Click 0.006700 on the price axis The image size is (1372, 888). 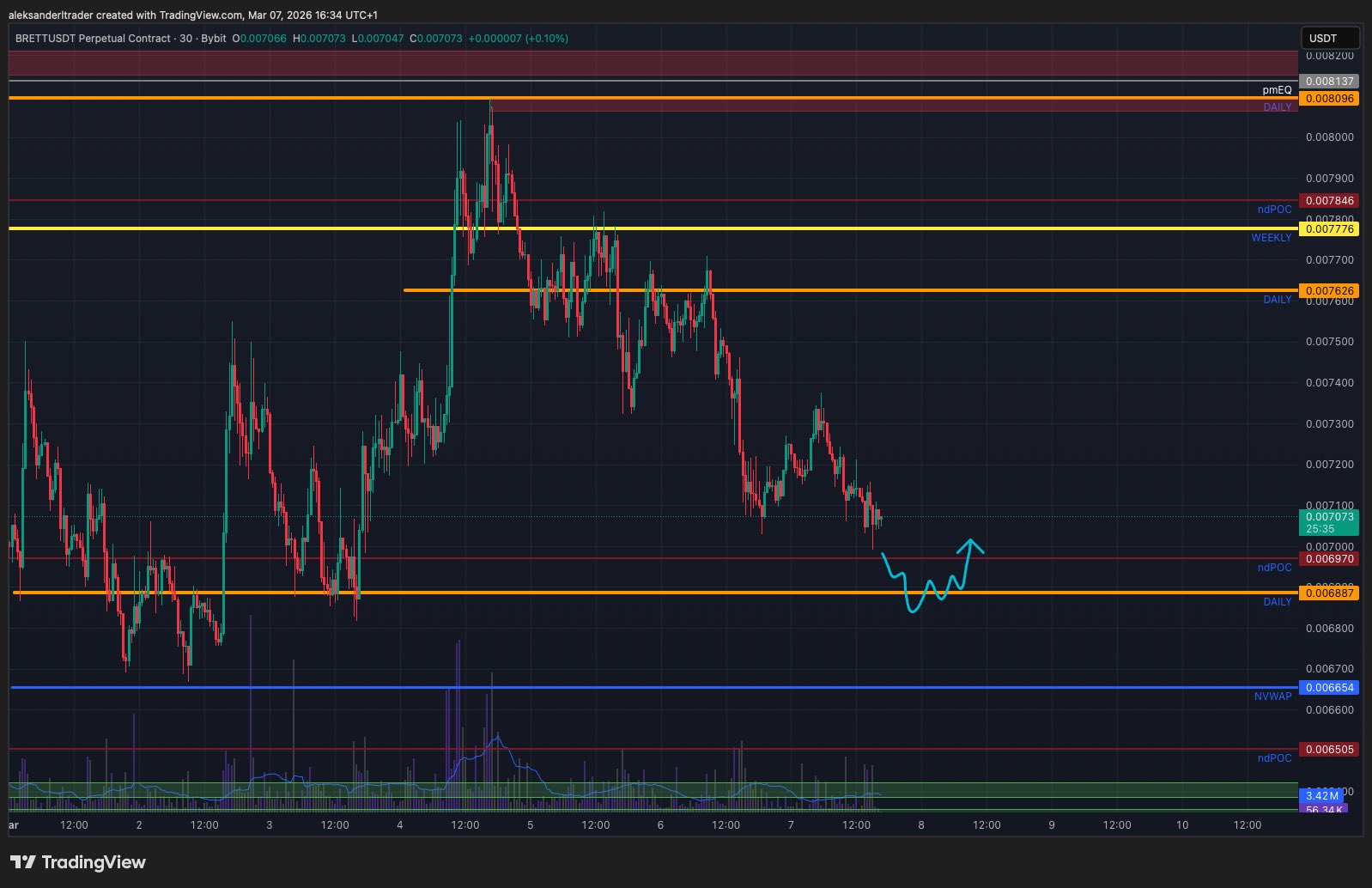[x=1329, y=669]
